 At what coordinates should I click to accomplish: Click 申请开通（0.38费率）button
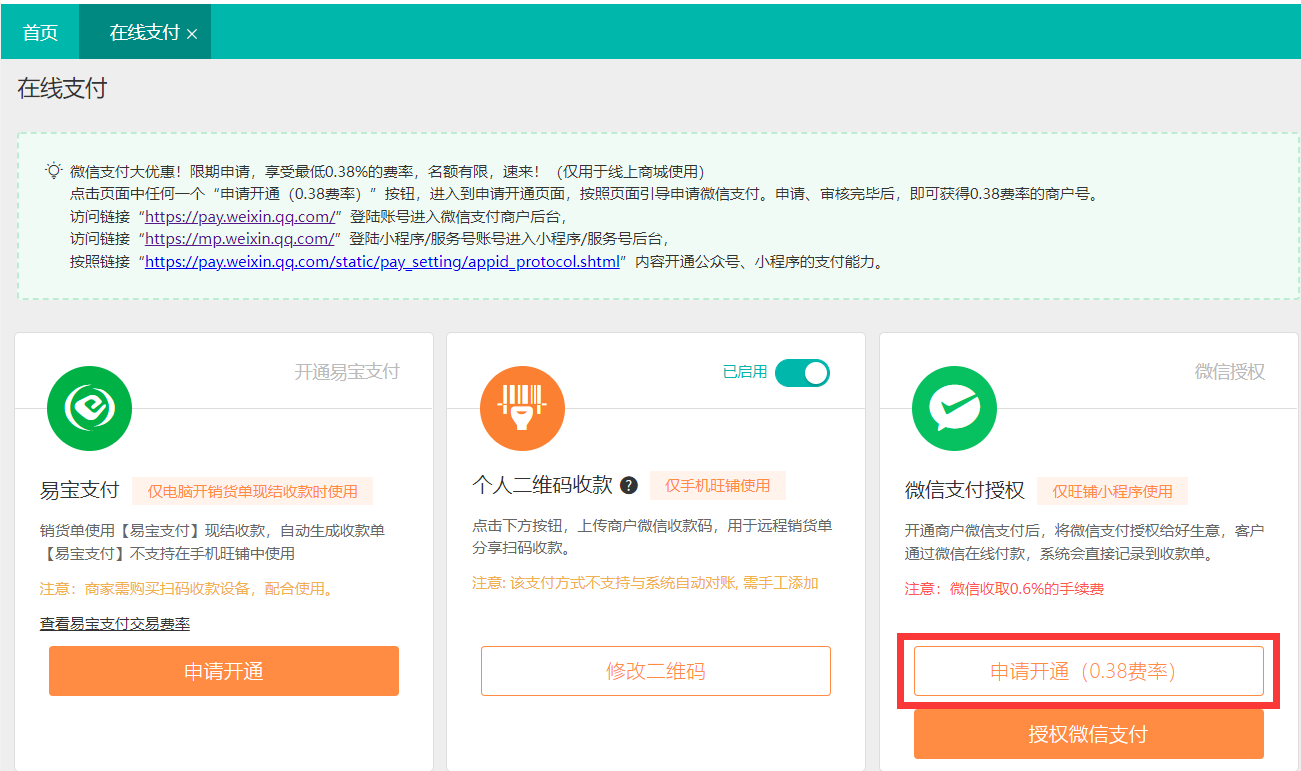tap(1088, 671)
